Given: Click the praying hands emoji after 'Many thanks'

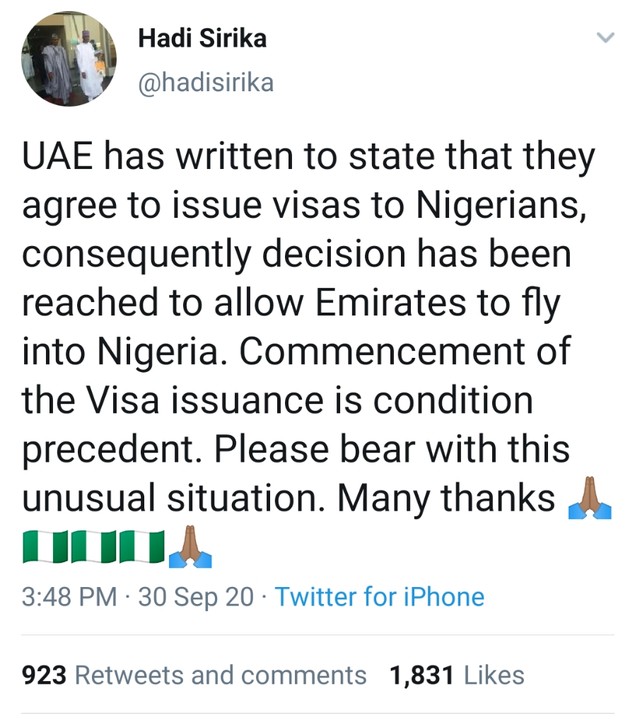Looking at the screenshot, I should pyautogui.click(x=589, y=497).
